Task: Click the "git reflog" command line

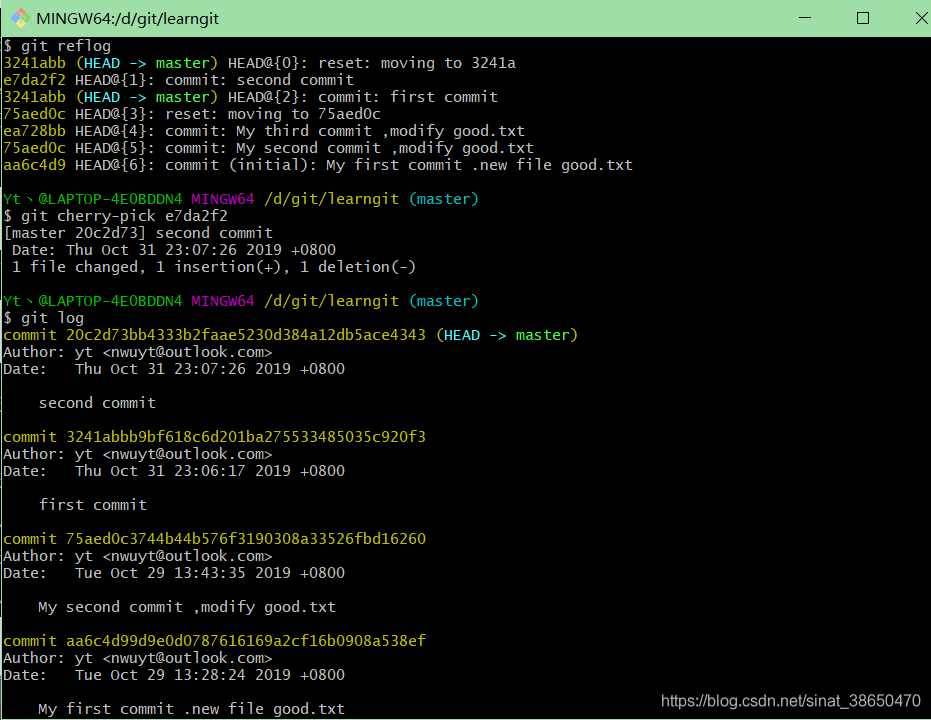Action: (x=57, y=46)
